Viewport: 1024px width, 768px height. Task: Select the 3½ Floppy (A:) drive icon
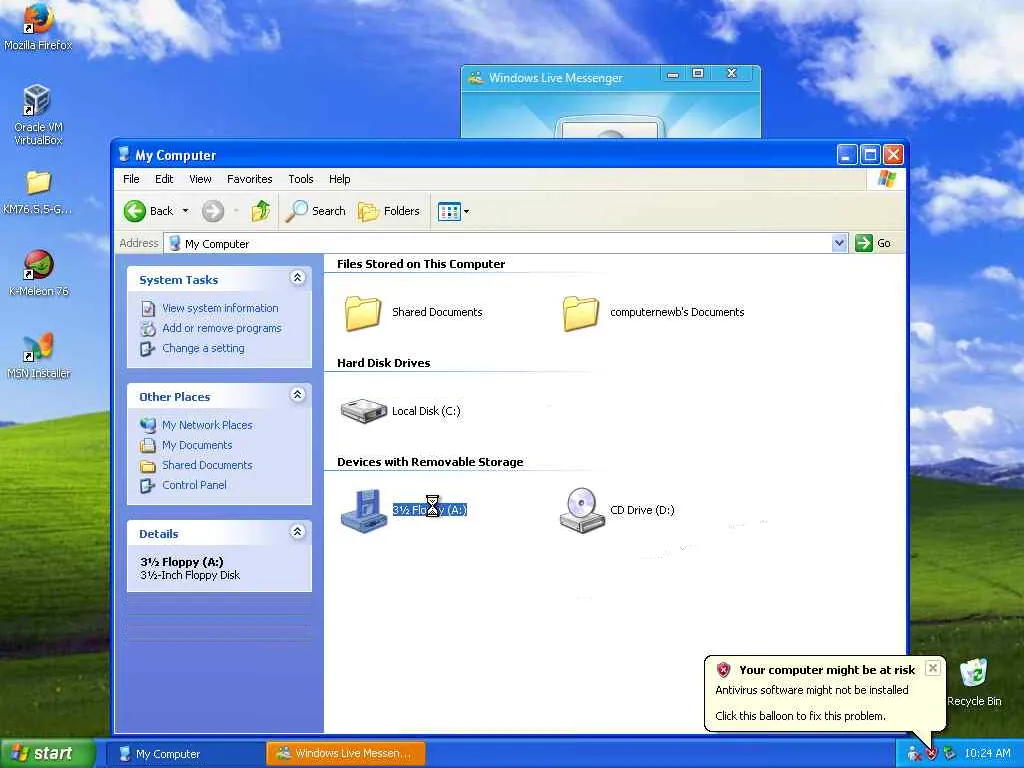(x=364, y=510)
